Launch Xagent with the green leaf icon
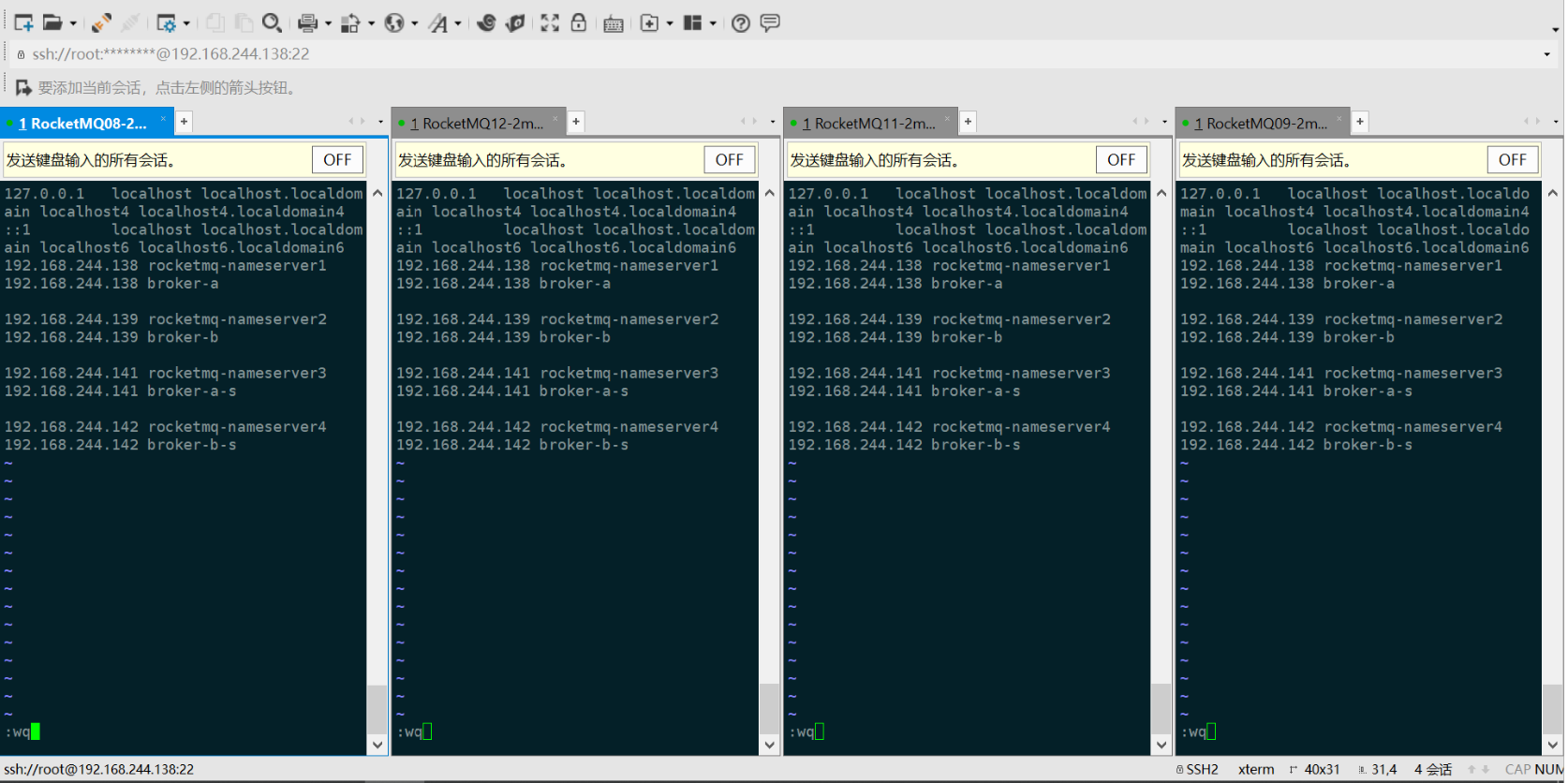Screen dimensions: 1568x783 click(515, 22)
